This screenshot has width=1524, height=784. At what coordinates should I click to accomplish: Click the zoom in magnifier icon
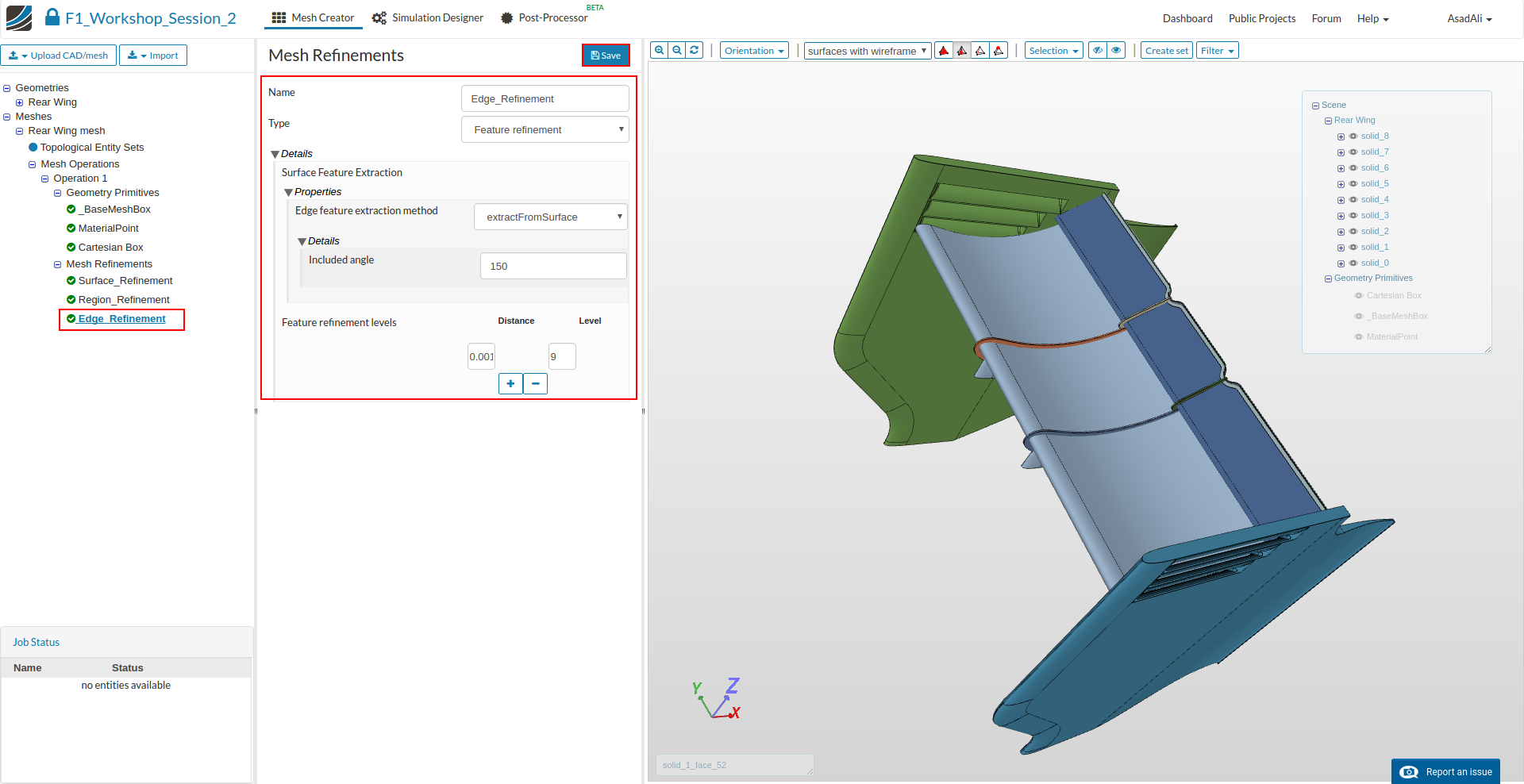click(660, 50)
